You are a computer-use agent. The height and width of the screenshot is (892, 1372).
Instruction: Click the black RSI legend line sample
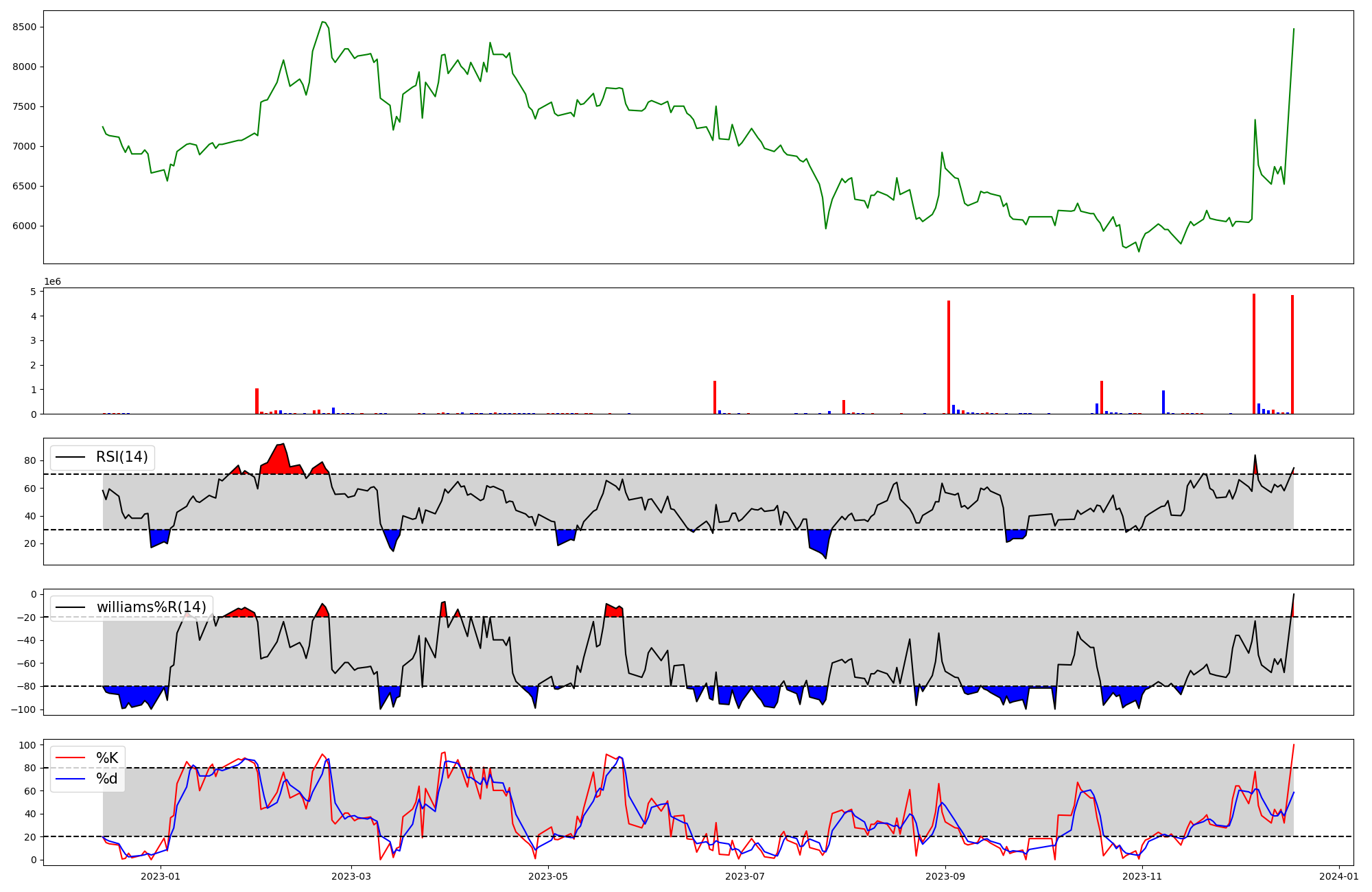click(71, 457)
